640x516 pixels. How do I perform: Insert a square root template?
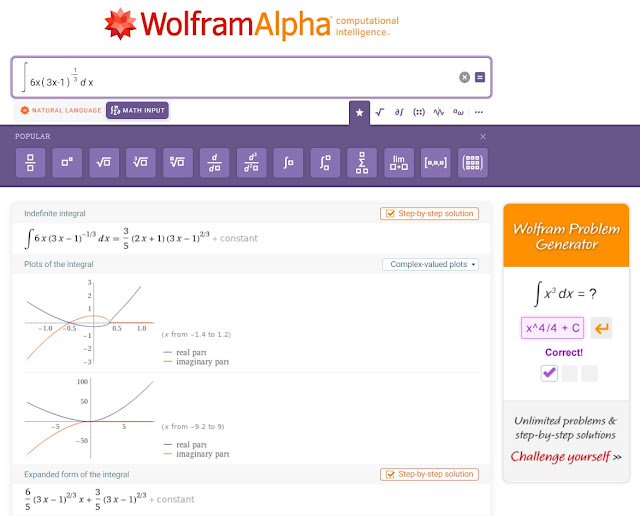tap(104, 163)
